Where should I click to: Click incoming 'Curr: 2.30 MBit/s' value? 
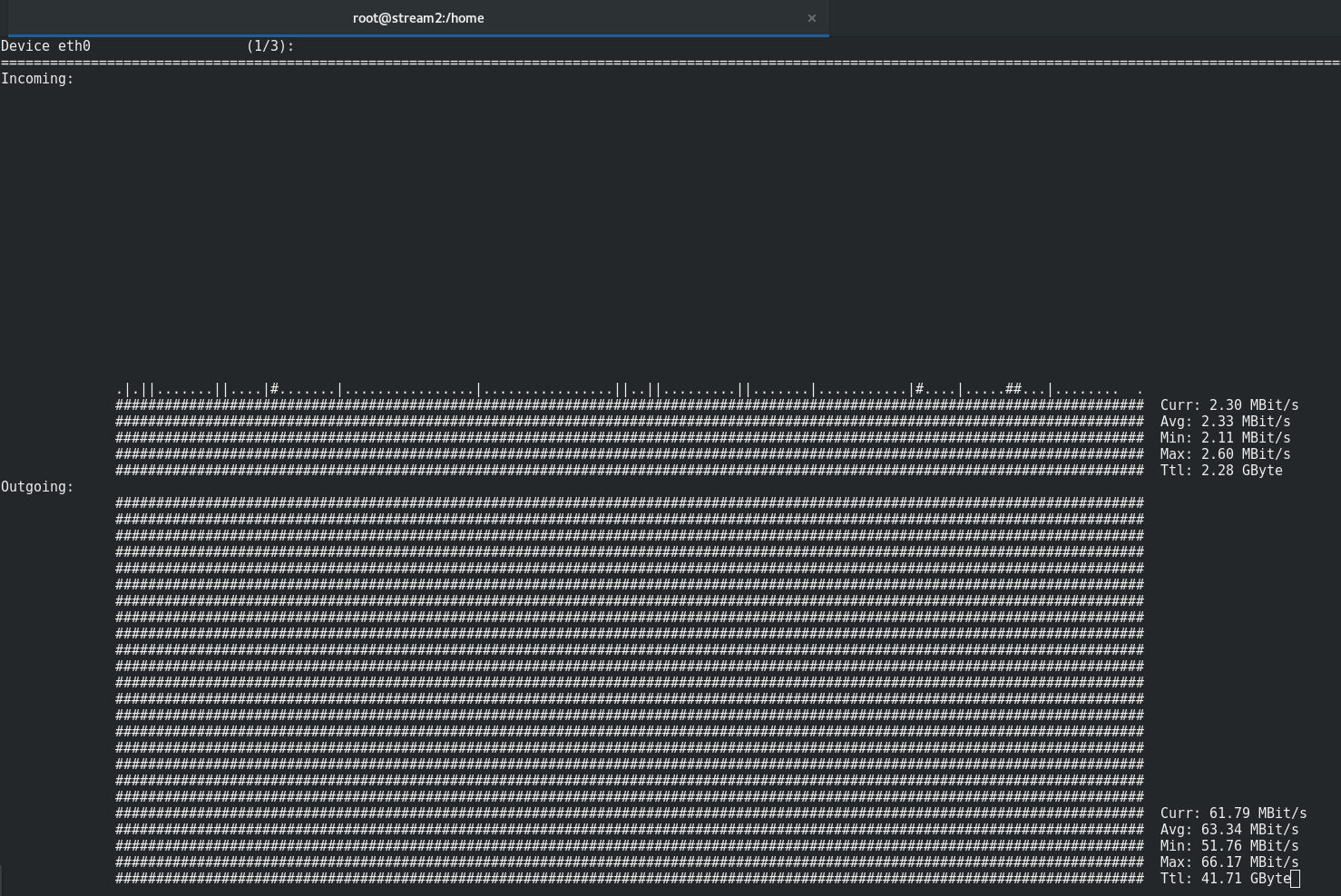pyautogui.click(x=1229, y=405)
